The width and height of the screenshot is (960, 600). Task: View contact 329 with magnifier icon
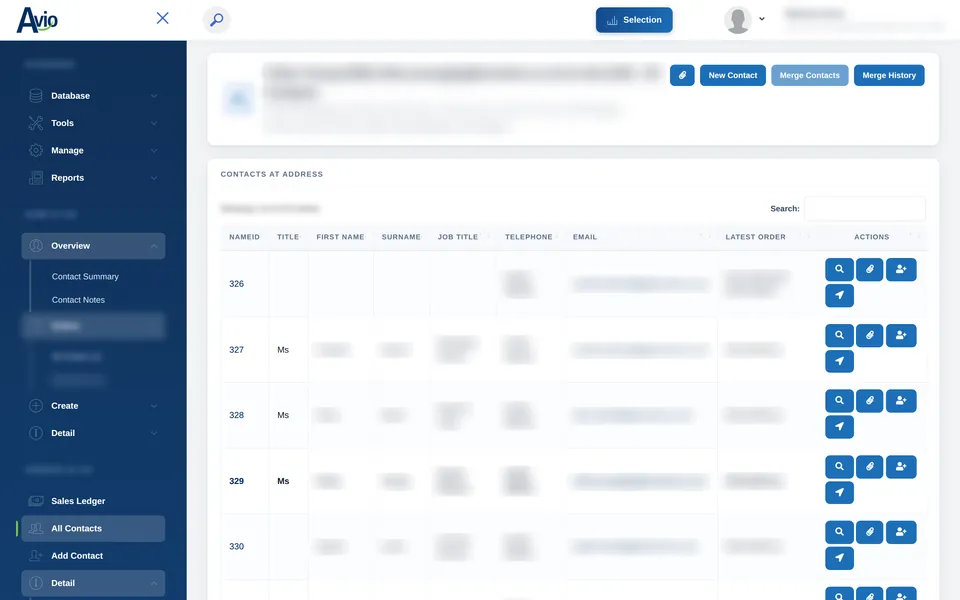click(839, 467)
